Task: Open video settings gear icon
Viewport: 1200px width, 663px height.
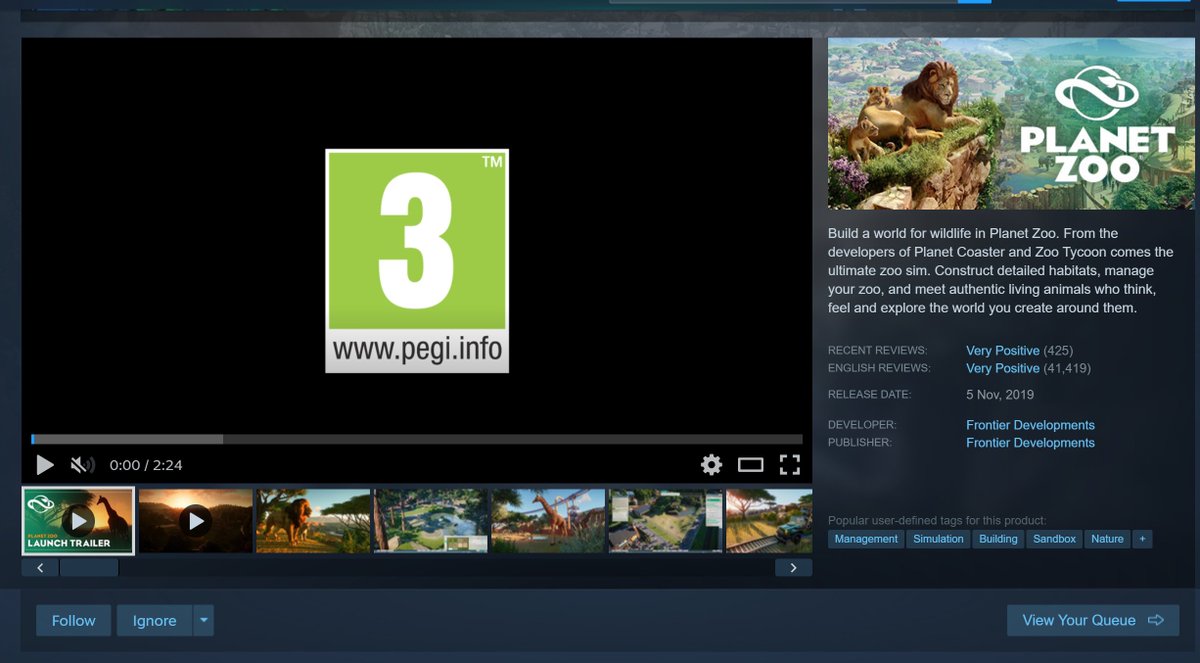Action: pyautogui.click(x=711, y=464)
